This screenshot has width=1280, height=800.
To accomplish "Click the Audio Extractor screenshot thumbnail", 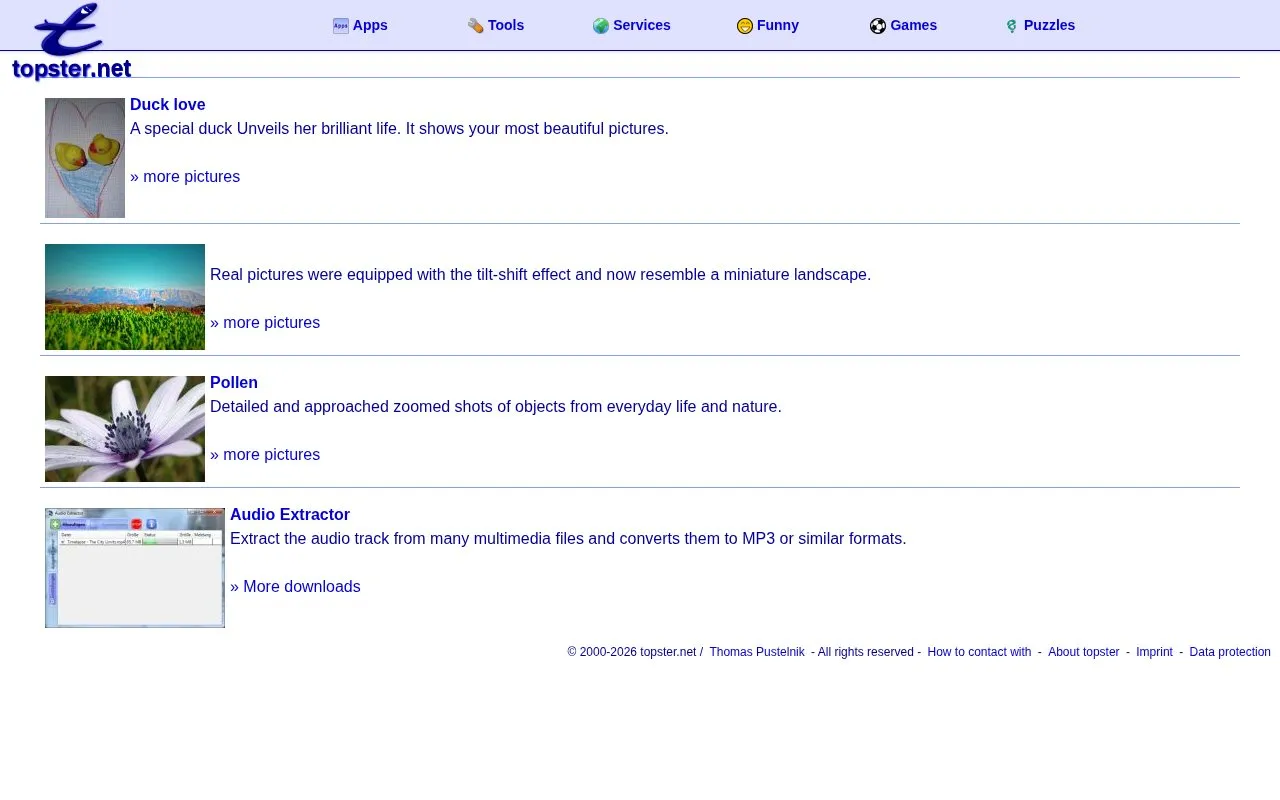I will tap(135, 568).
